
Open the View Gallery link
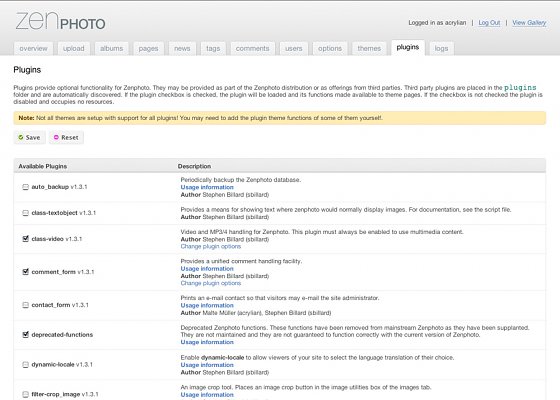pyautogui.click(x=529, y=23)
